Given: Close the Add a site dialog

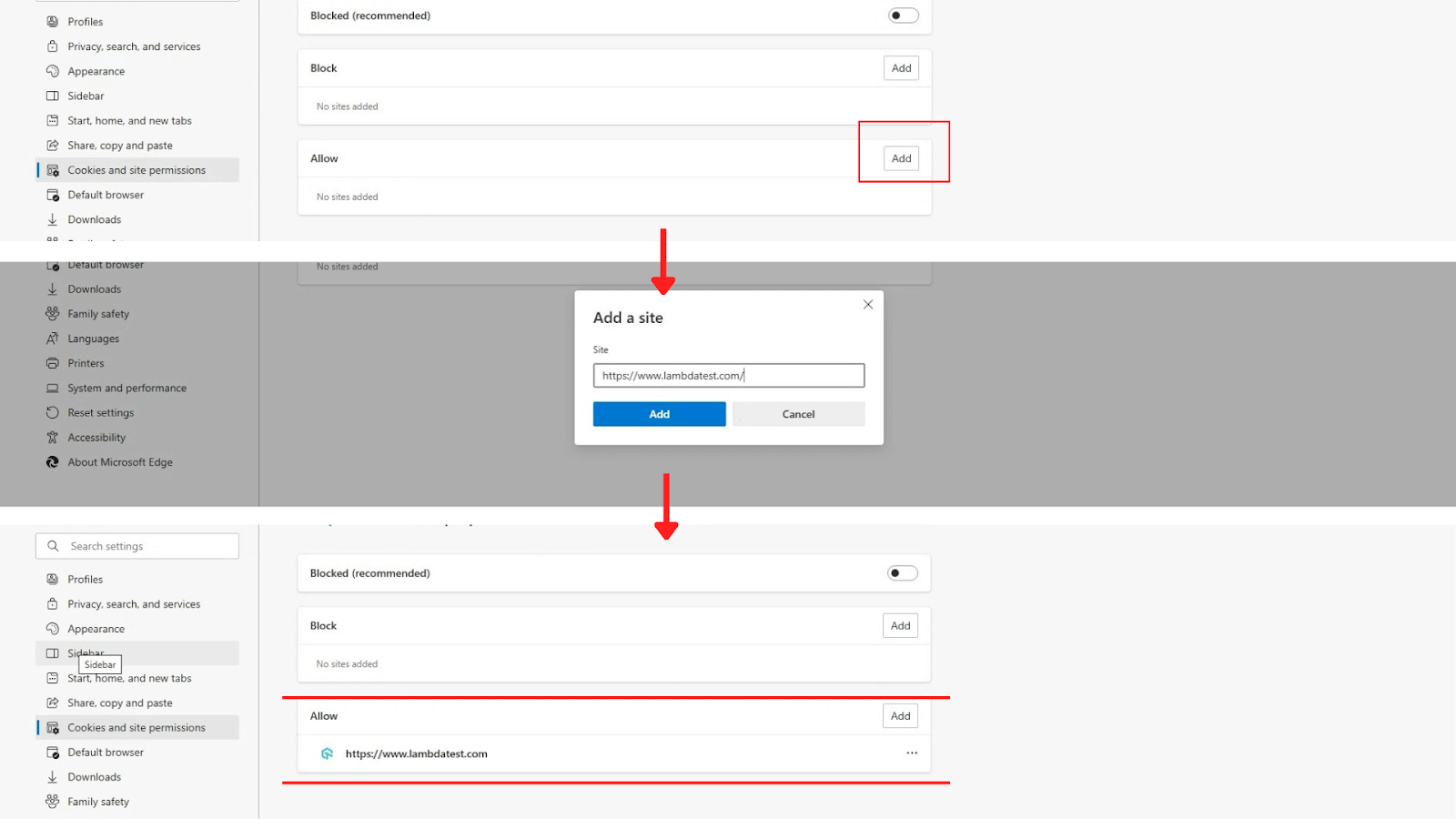Looking at the screenshot, I should 868,305.
